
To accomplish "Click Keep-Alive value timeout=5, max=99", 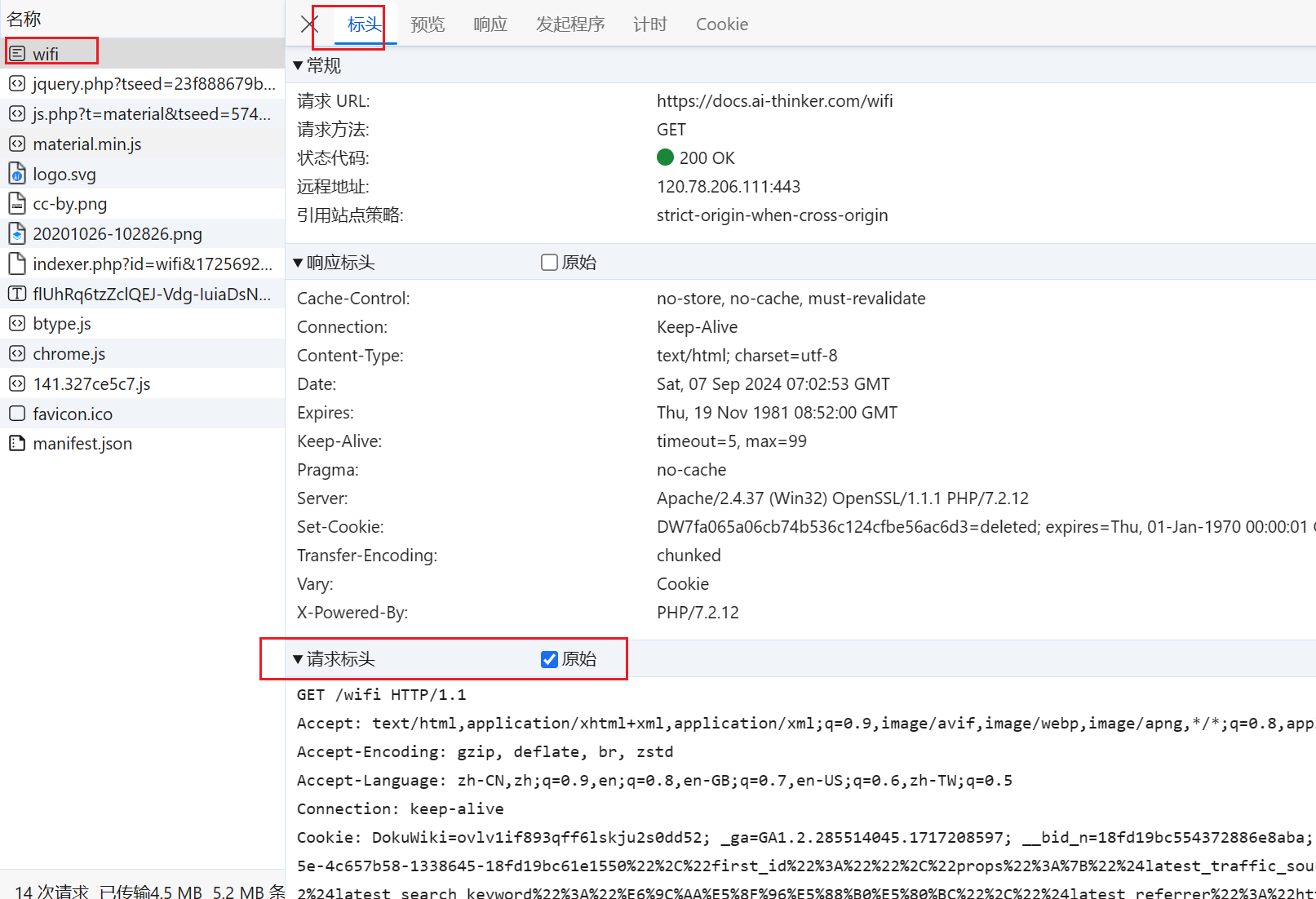I will click(x=731, y=441).
